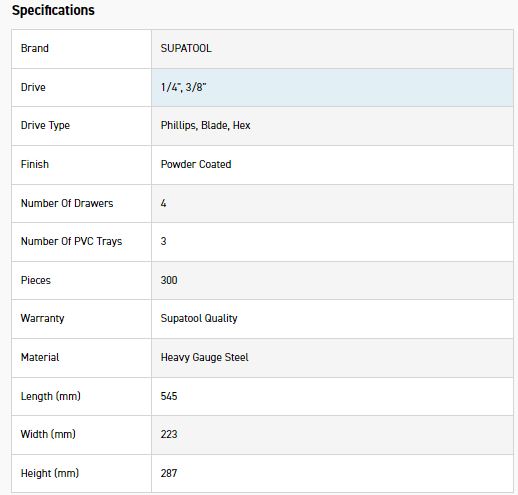Click the Brand label cell
Image resolution: width=518 pixels, height=495 pixels.
point(81,49)
